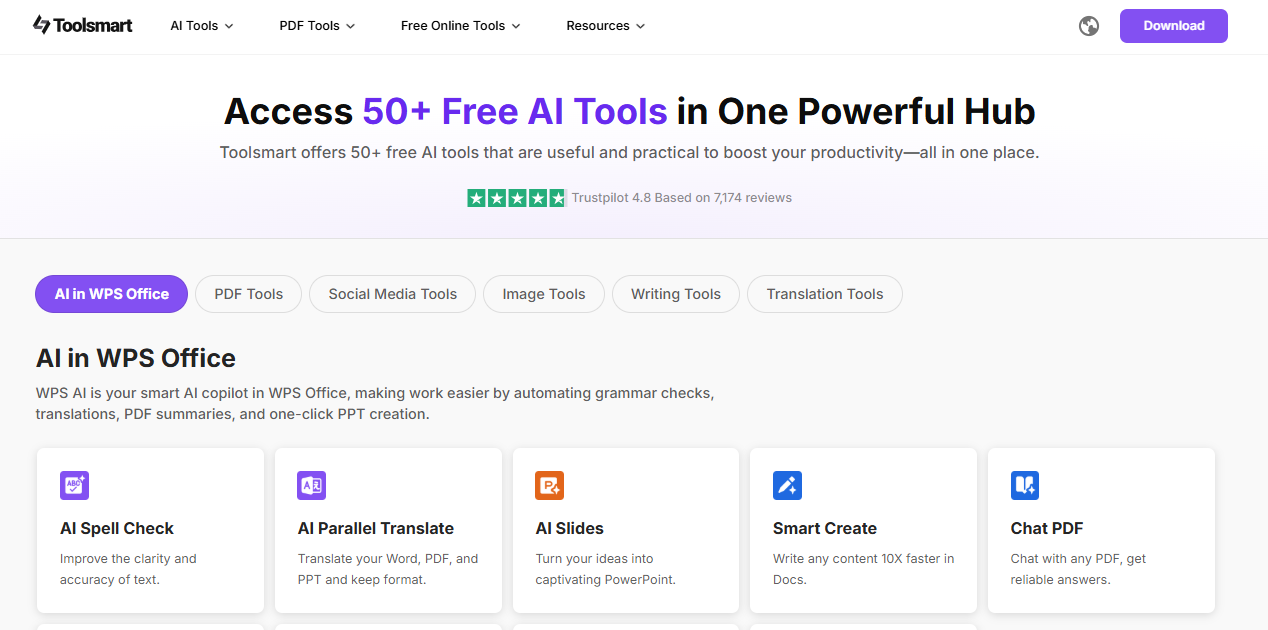Select the AI Spell Check tool icon
This screenshot has height=630, width=1268.
(x=76, y=485)
